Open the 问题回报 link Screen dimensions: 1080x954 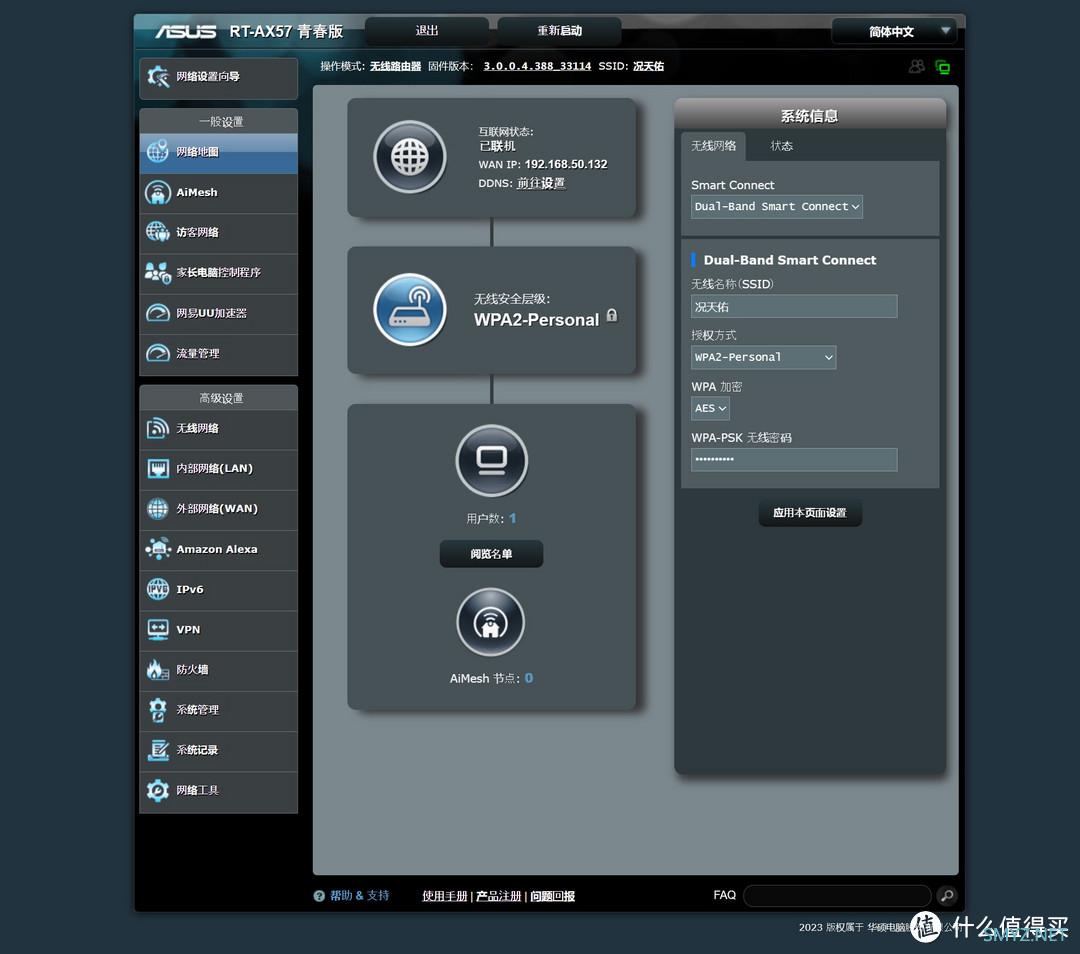(552, 895)
